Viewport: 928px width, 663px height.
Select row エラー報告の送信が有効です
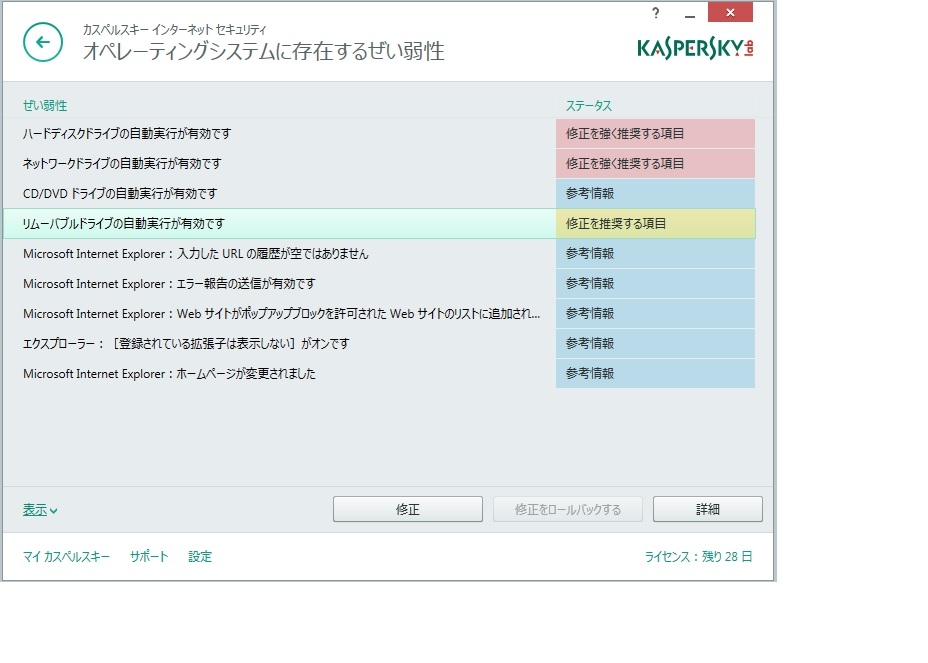coord(379,284)
